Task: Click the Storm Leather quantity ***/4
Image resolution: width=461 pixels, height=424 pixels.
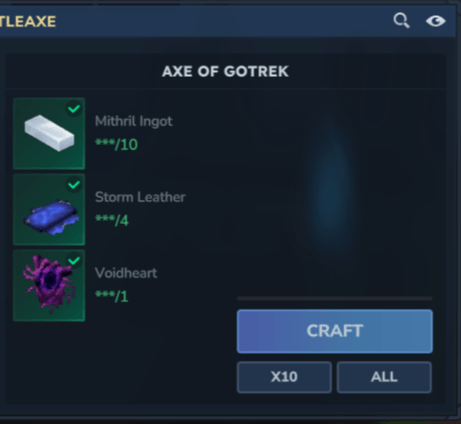Action: [x=112, y=220]
